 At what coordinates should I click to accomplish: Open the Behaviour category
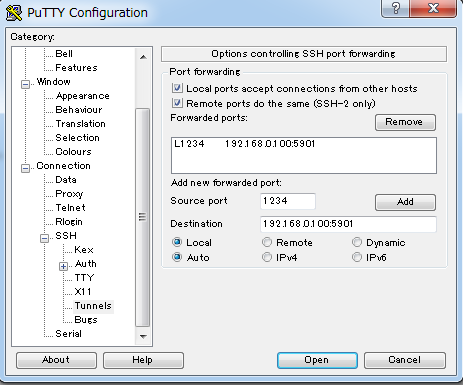tap(79, 110)
